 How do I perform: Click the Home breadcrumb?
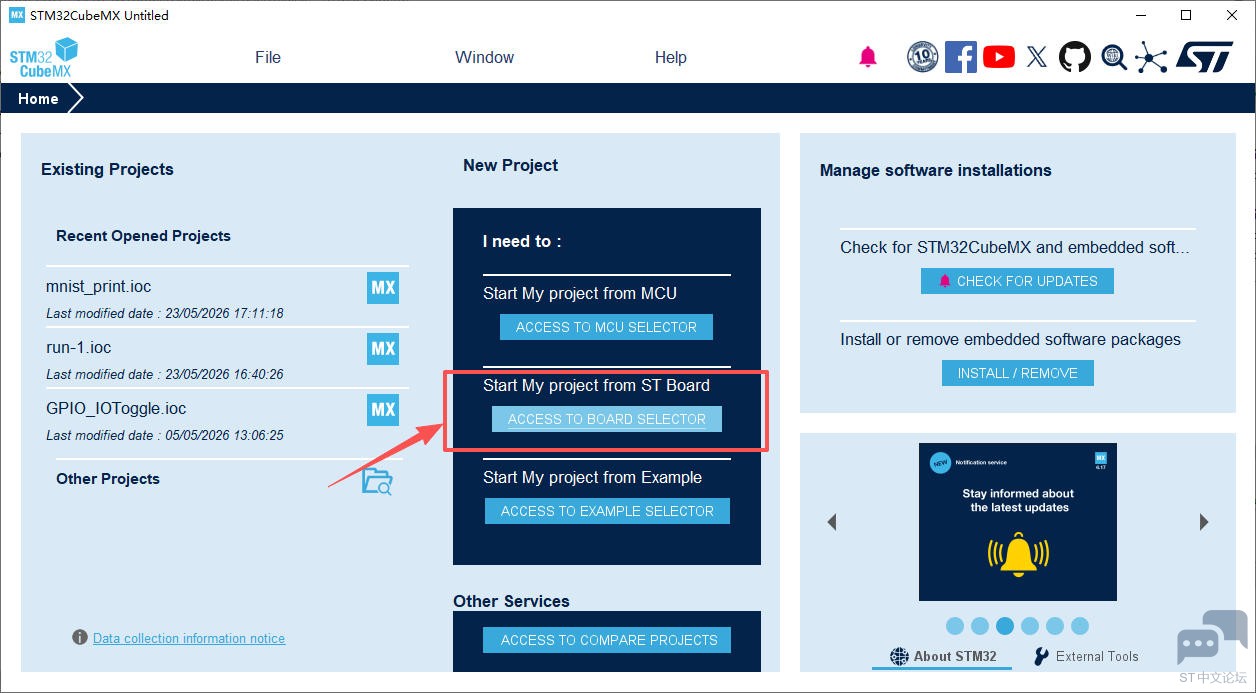tap(38, 99)
